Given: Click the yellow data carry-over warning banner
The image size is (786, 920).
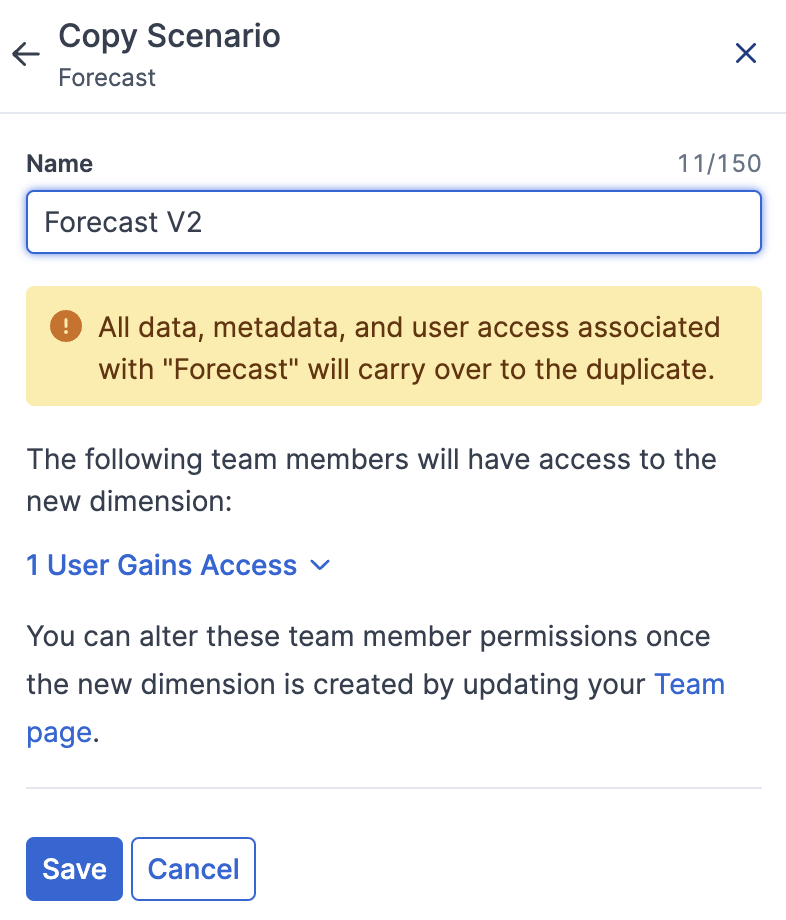Looking at the screenshot, I should tap(394, 346).
